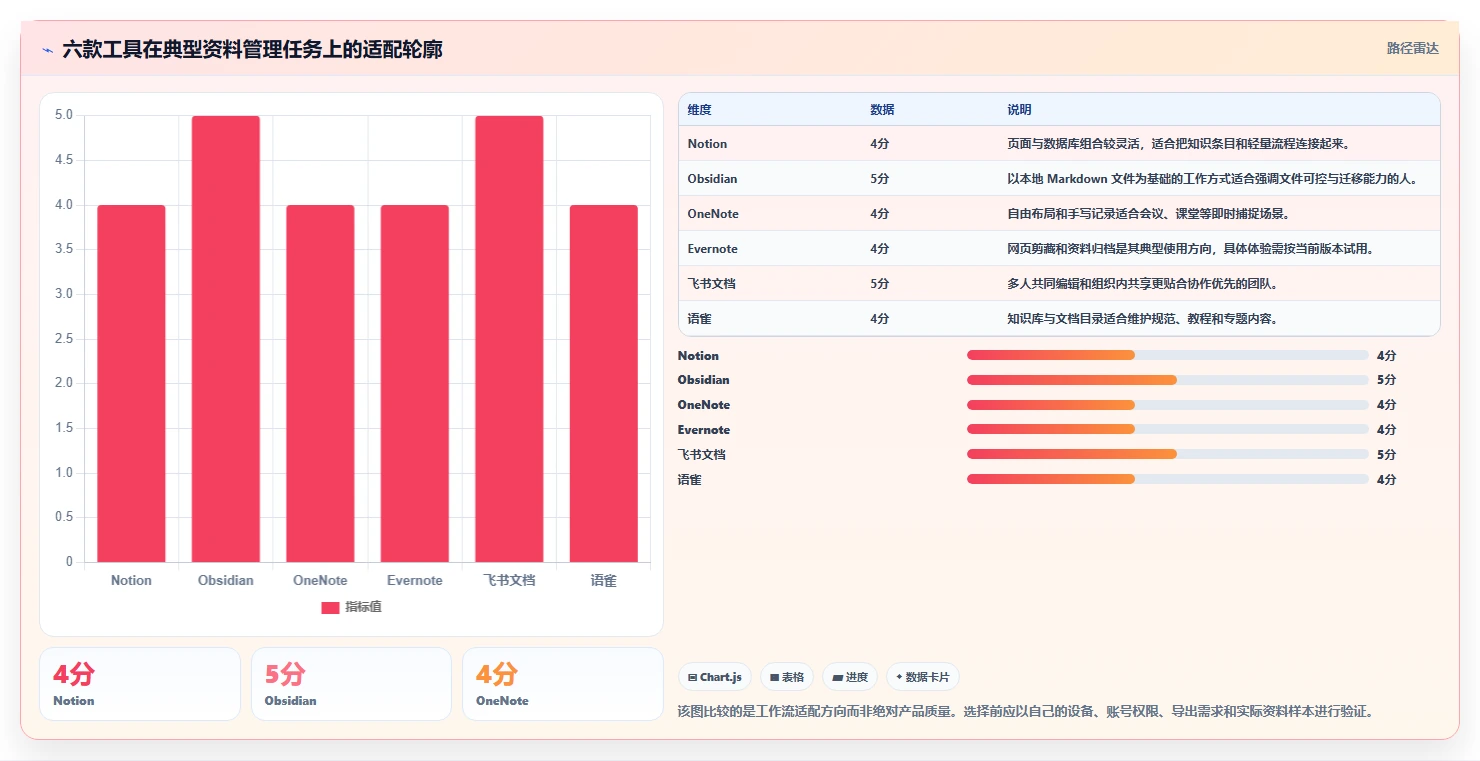This screenshot has width=1480, height=761.
Task: Click the Evernote progress bar
Action: [1167, 430]
